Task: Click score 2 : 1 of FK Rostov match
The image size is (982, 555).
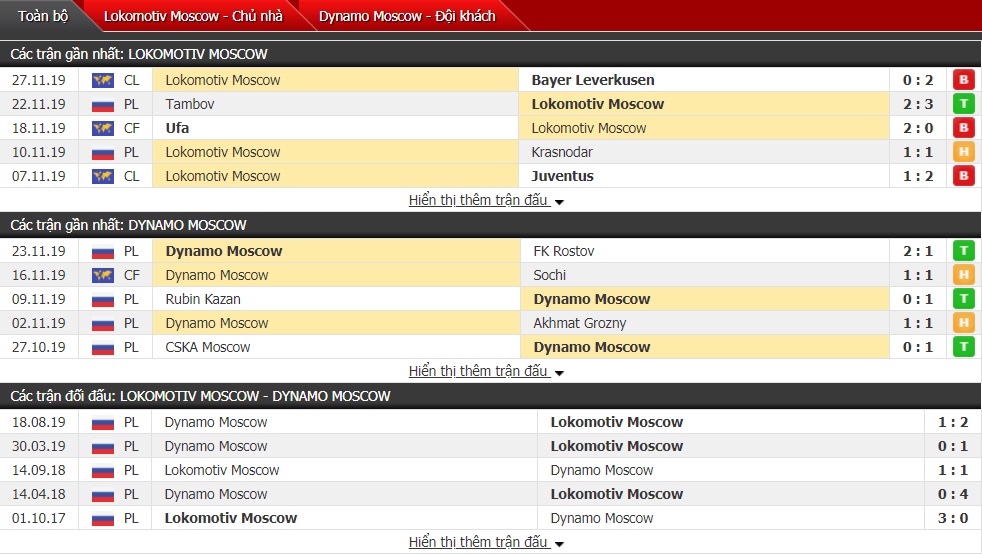Action: pos(918,251)
